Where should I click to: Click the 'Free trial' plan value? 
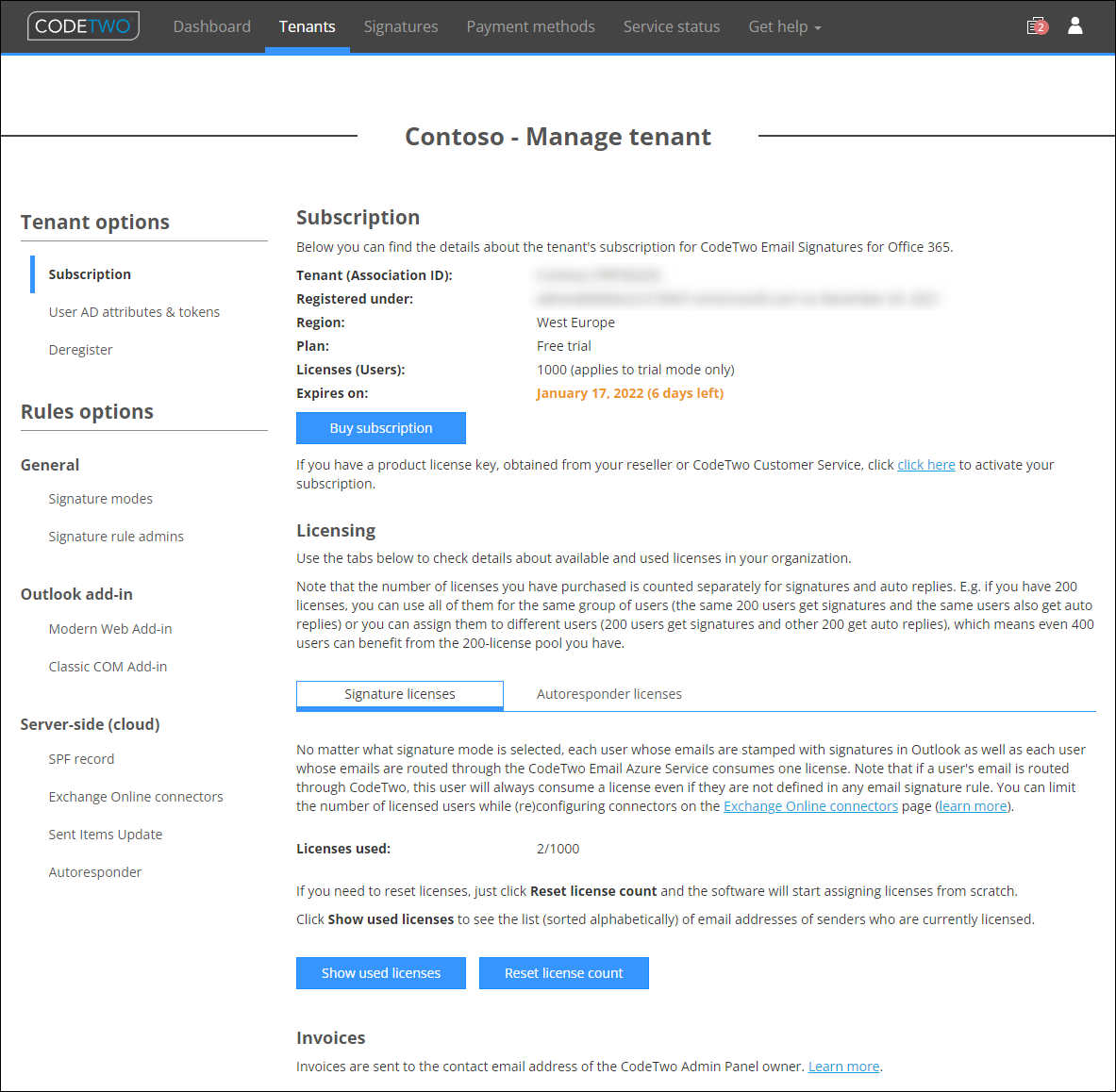(x=564, y=346)
